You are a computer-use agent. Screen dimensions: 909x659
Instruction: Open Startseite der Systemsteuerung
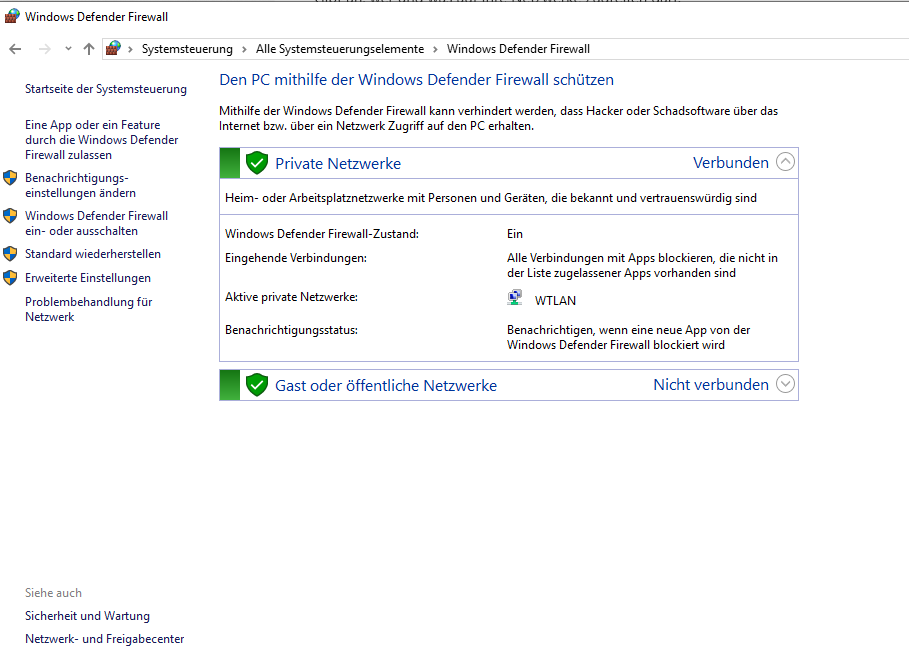click(x=106, y=89)
